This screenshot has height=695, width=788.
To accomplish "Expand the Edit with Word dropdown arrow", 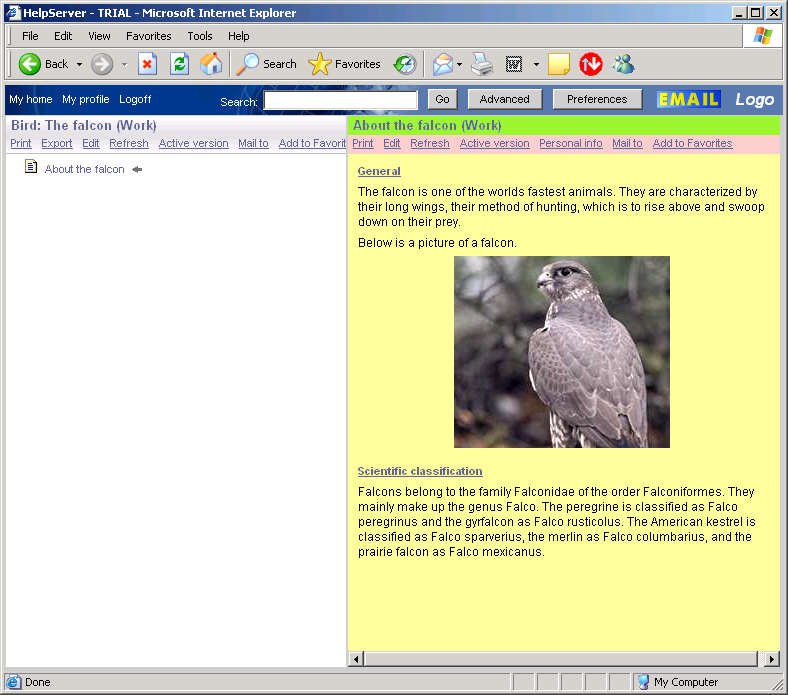I will coord(536,65).
